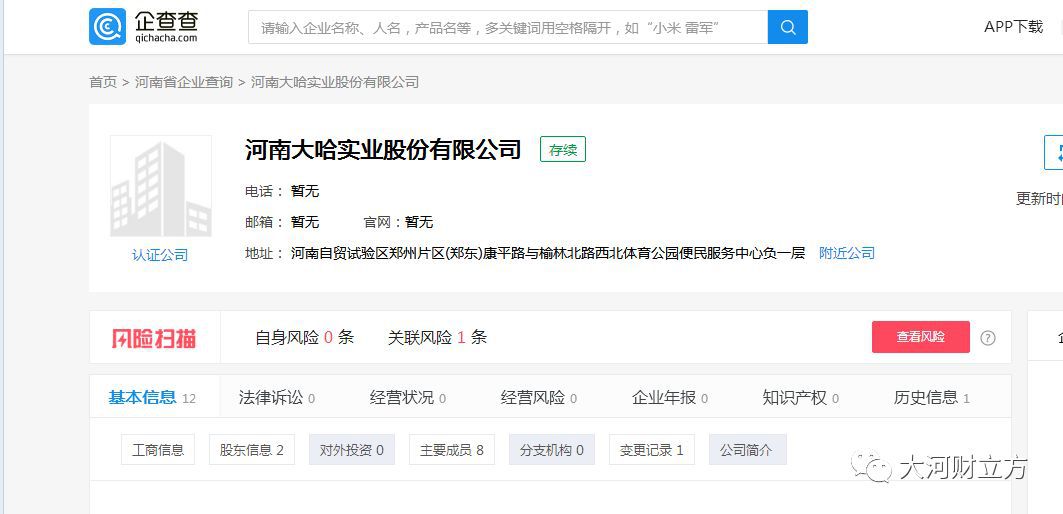Click the blue search magnifier button
This screenshot has width=1063, height=514.
(788, 27)
